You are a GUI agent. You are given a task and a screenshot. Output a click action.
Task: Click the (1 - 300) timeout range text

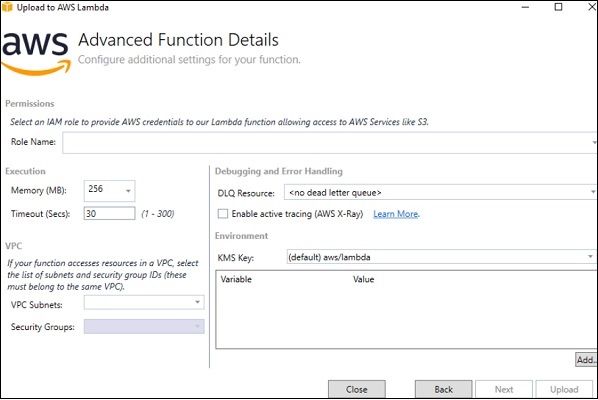158,214
